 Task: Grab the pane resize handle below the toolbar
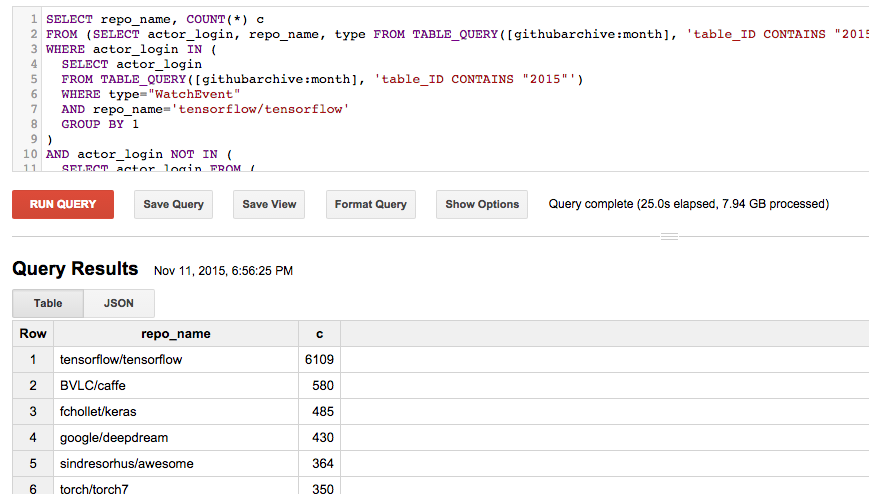click(x=669, y=237)
